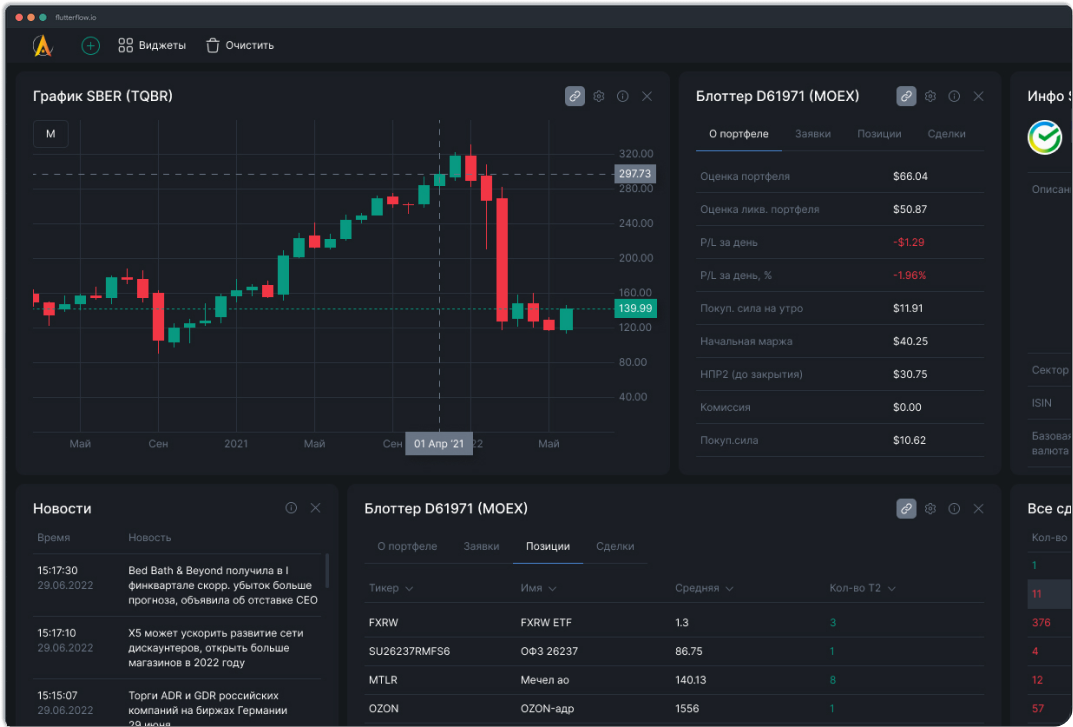The width and height of the screenshot is (1073, 727).
Task: Click the OZON-адр name cell
Action: pyautogui.click(x=547, y=709)
